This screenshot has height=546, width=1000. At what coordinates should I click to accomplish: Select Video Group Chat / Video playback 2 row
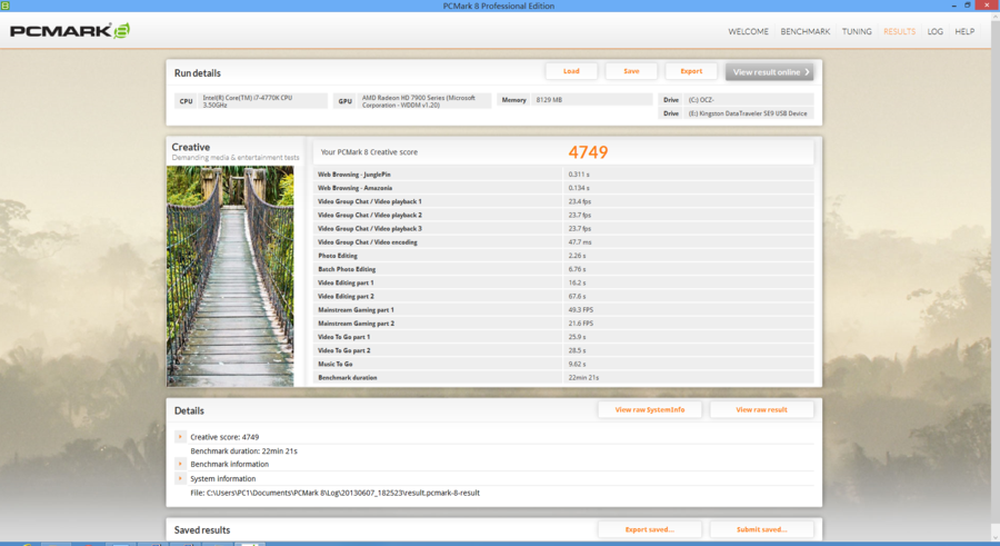tap(564, 215)
